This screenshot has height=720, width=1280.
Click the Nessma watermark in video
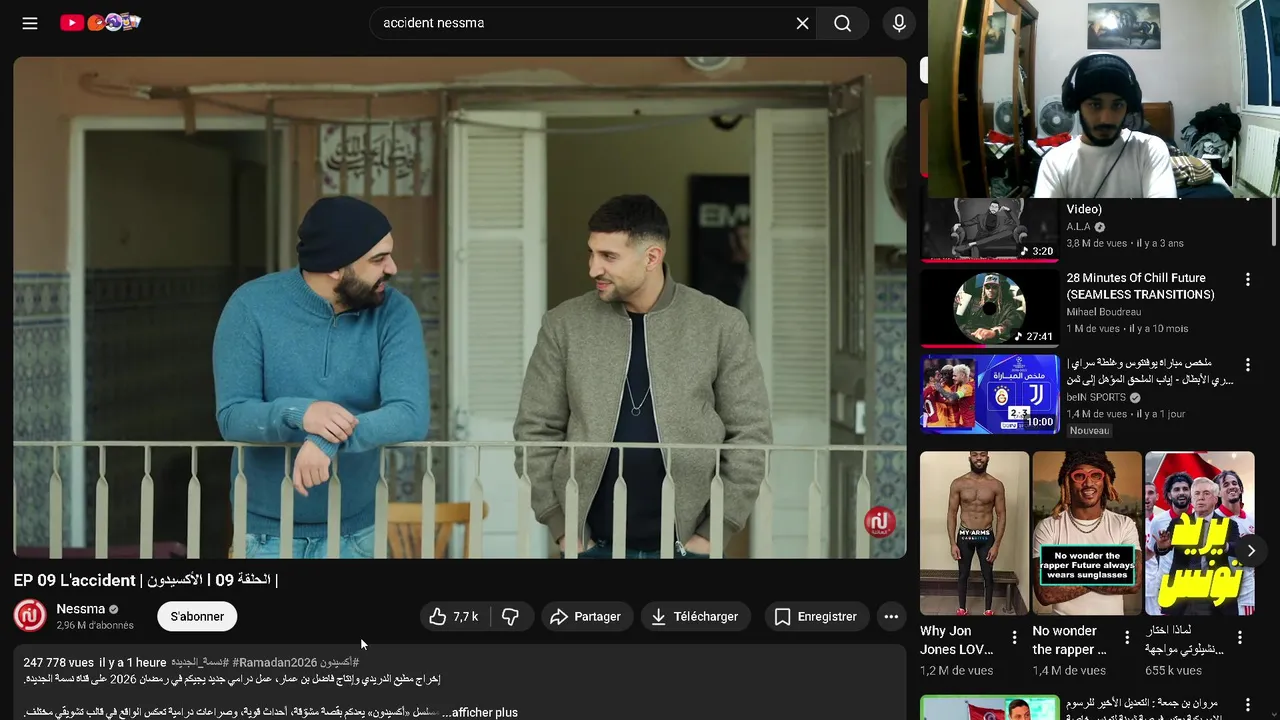pyautogui.click(x=880, y=522)
